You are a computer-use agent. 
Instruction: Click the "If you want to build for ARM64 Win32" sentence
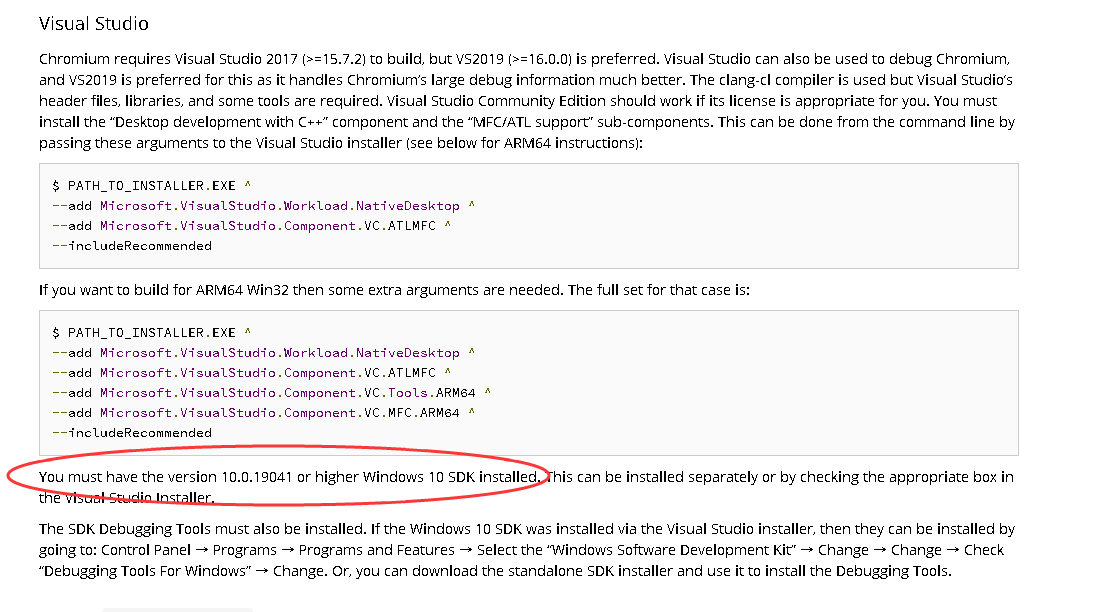coord(394,290)
